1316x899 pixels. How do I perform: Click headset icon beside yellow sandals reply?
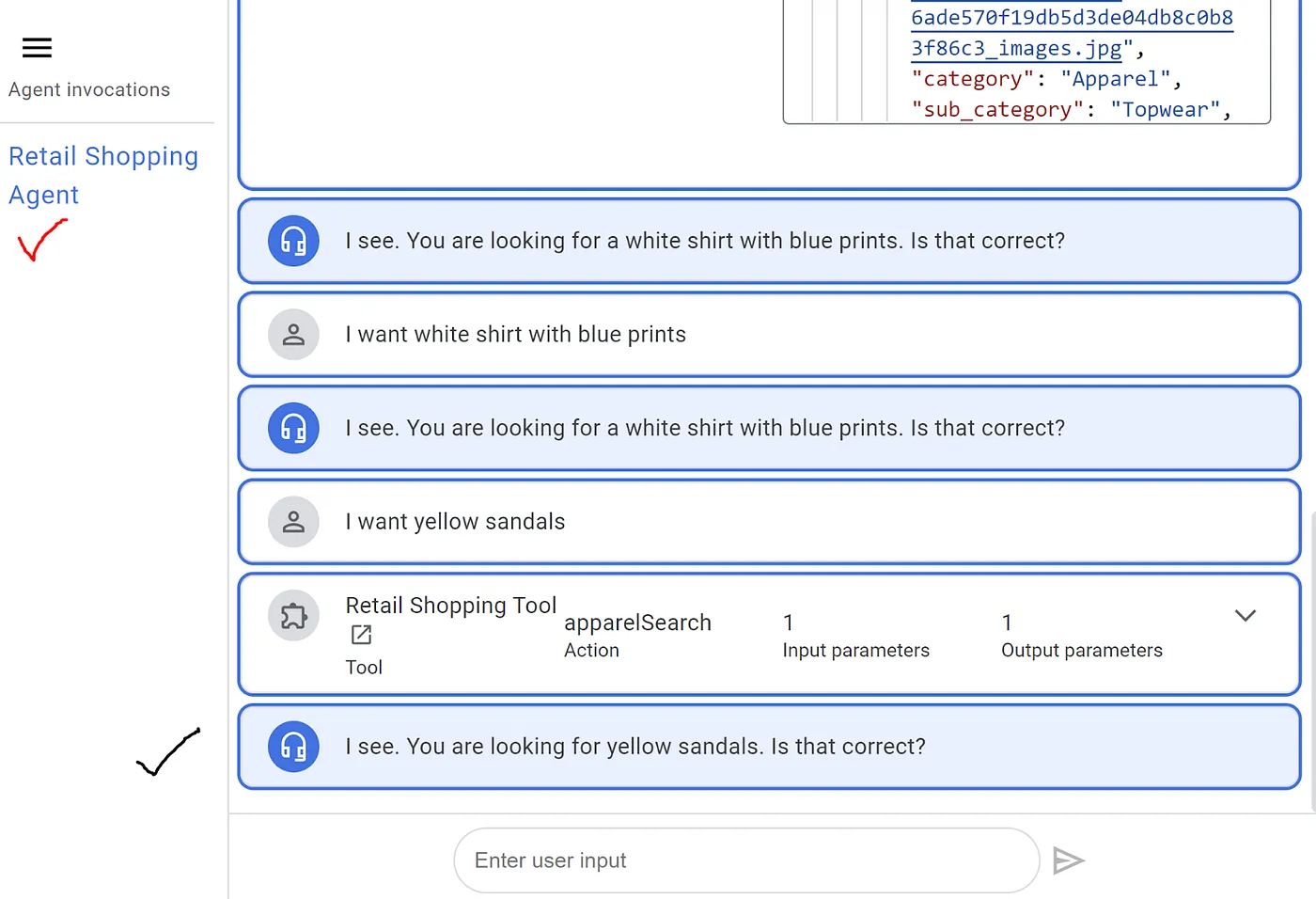293,747
